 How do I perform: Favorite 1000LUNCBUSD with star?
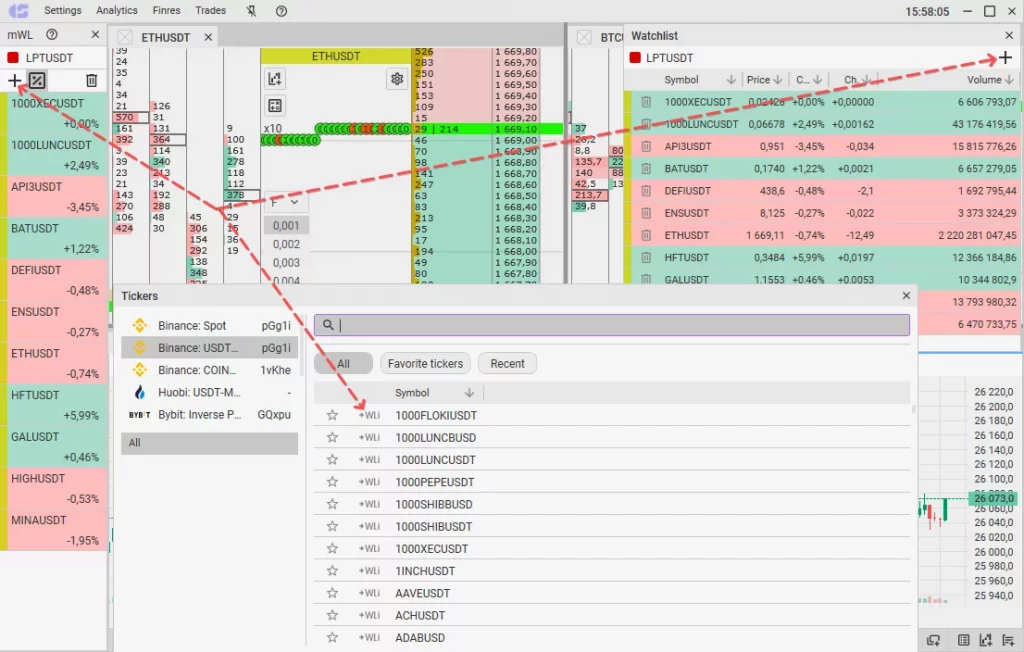332,437
